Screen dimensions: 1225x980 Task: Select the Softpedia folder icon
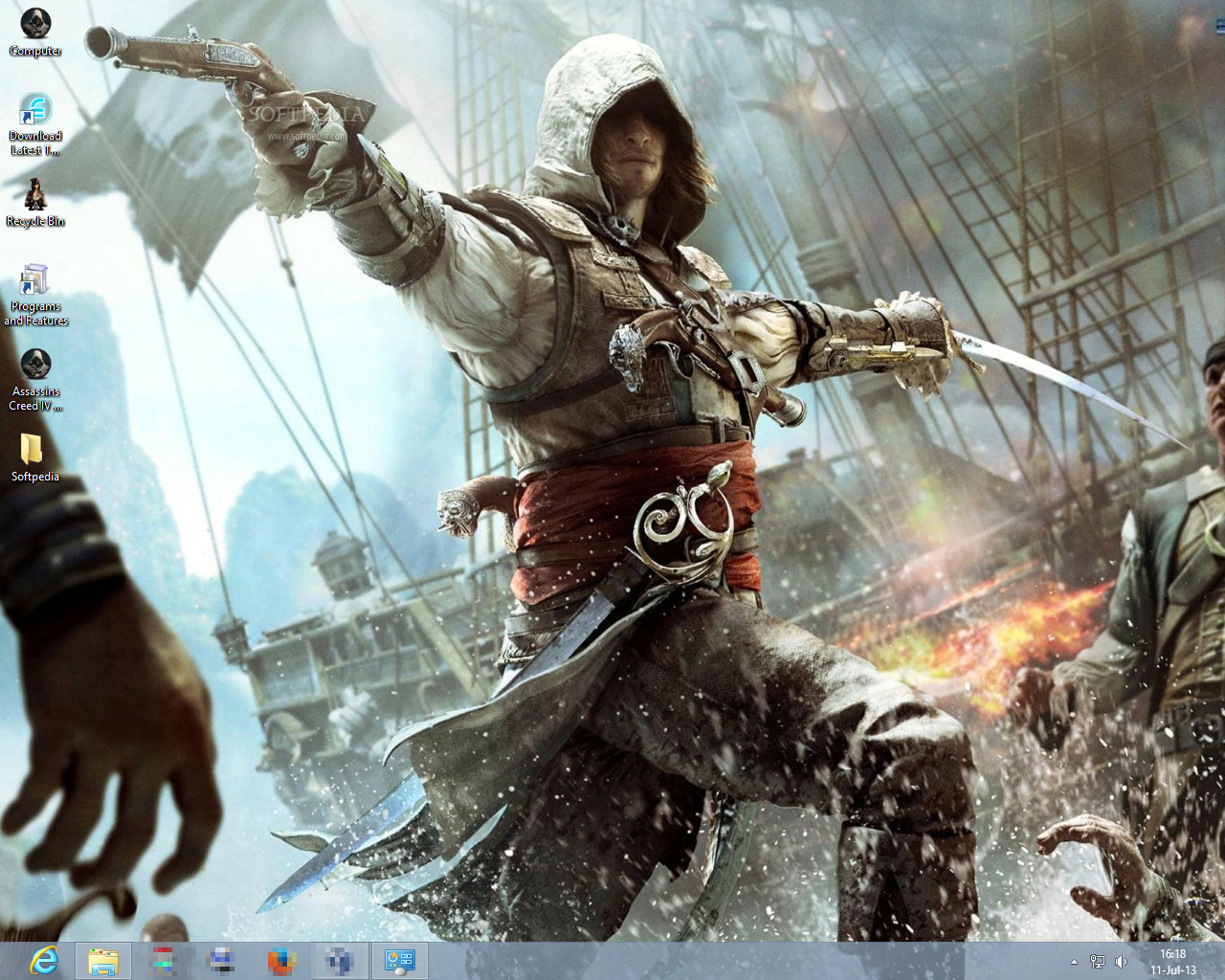click(35, 457)
